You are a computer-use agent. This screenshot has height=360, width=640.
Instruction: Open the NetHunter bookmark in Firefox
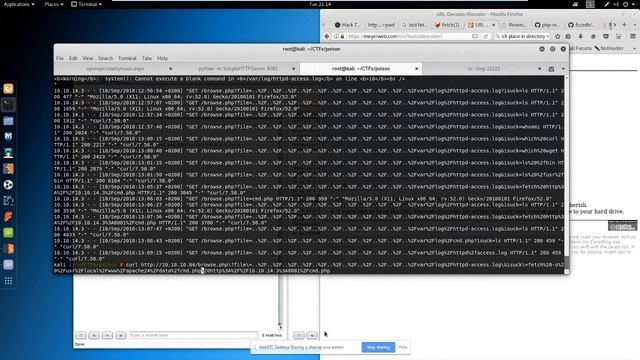tap(609, 48)
